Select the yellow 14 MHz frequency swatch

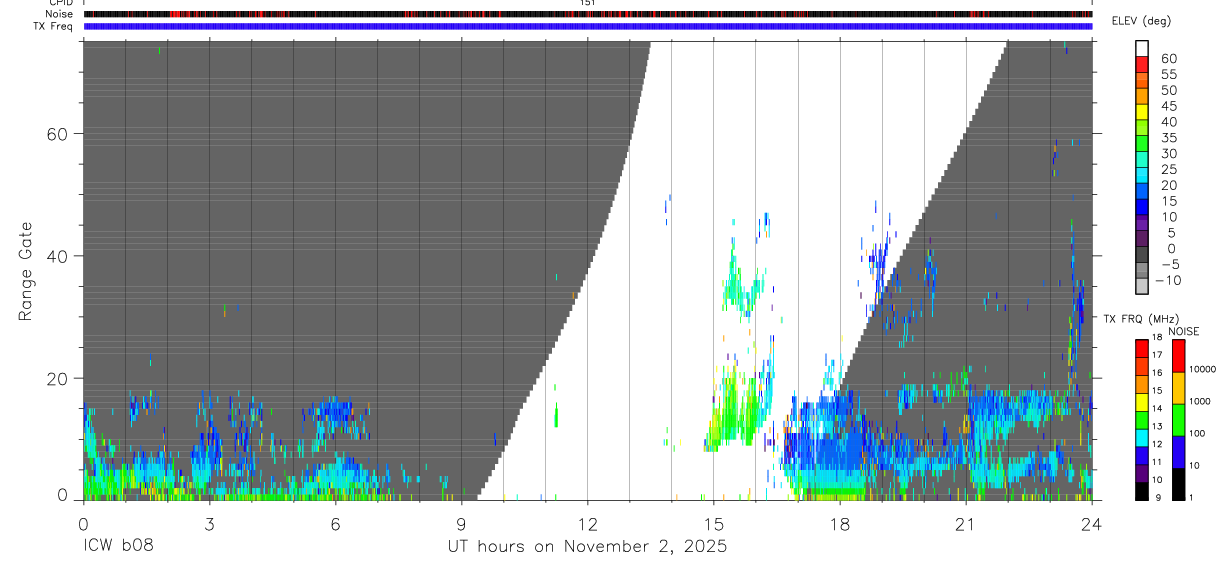click(x=1142, y=401)
